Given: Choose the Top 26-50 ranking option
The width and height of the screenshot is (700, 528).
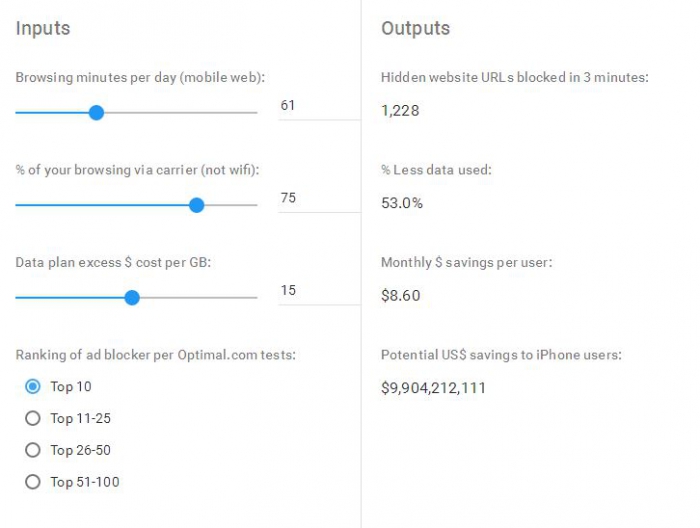Looking at the screenshot, I should (33, 450).
